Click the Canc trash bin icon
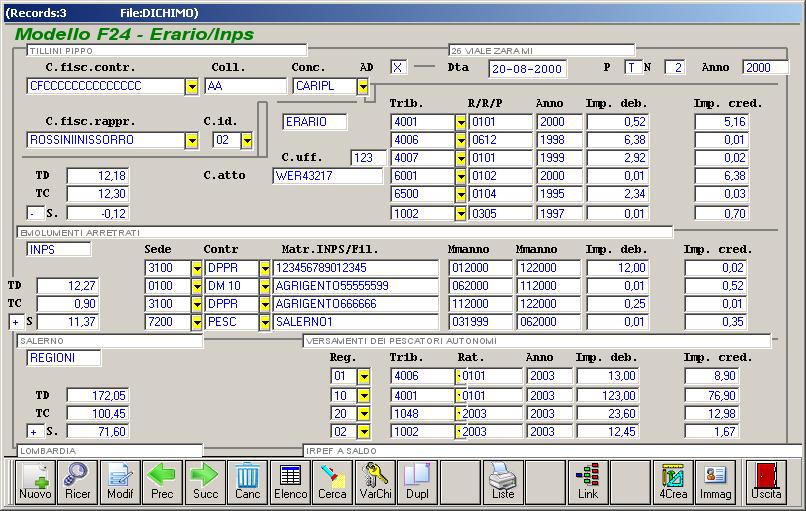This screenshot has height=511, width=806. [x=247, y=481]
